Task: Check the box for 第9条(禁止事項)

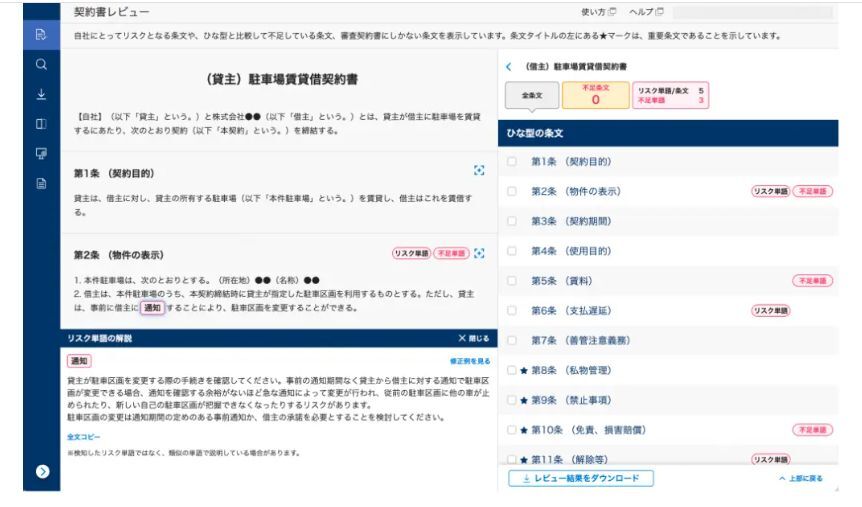Action: (512, 400)
